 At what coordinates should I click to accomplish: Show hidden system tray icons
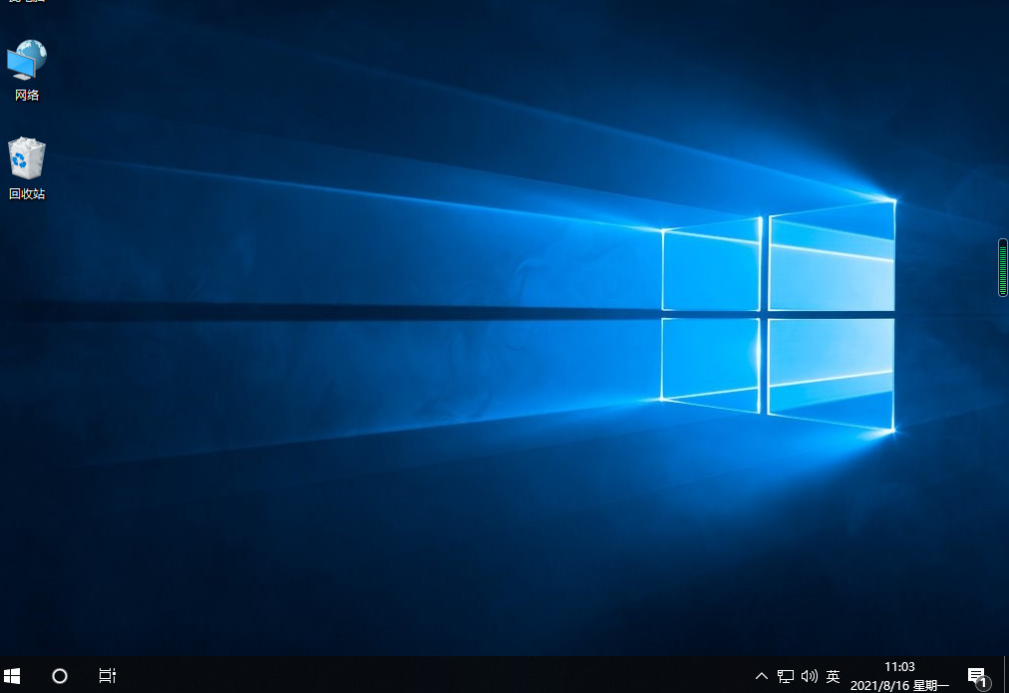(x=761, y=676)
